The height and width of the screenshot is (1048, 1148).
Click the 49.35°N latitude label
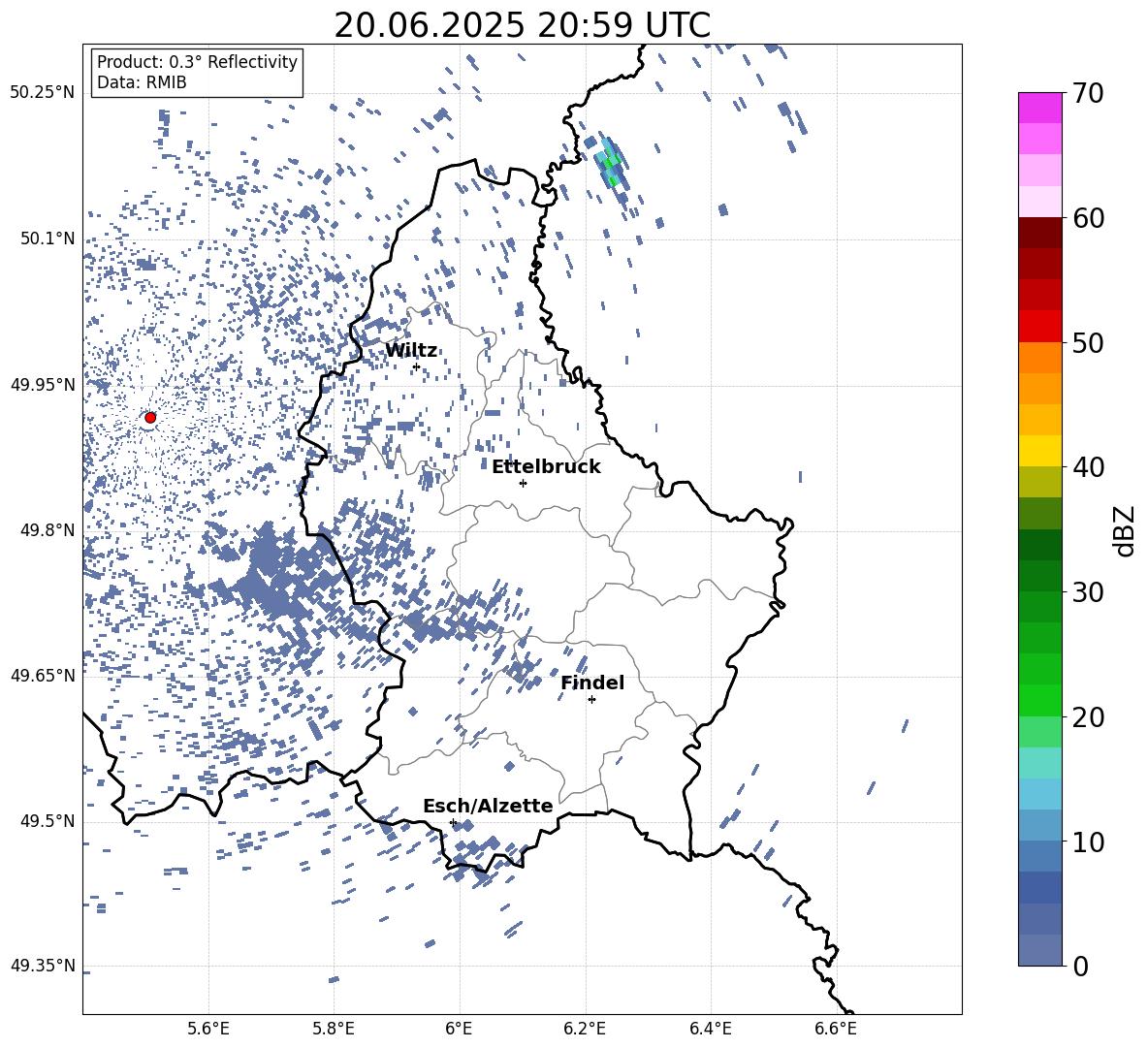43,966
